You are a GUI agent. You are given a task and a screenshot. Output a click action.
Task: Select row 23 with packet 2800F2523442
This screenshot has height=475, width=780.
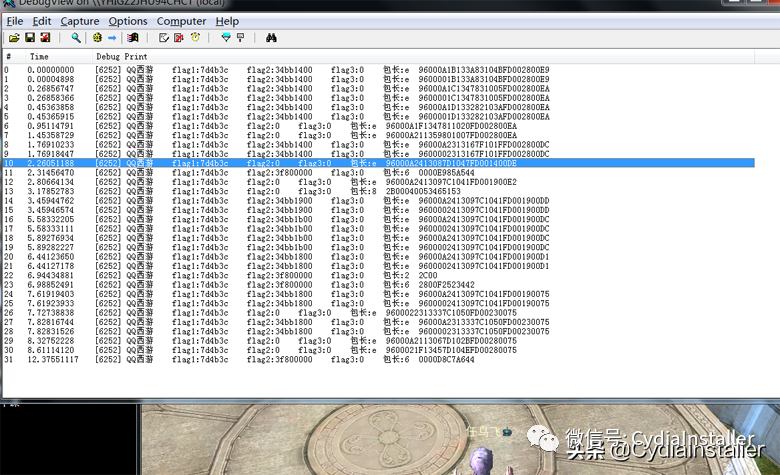click(x=379, y=285)
